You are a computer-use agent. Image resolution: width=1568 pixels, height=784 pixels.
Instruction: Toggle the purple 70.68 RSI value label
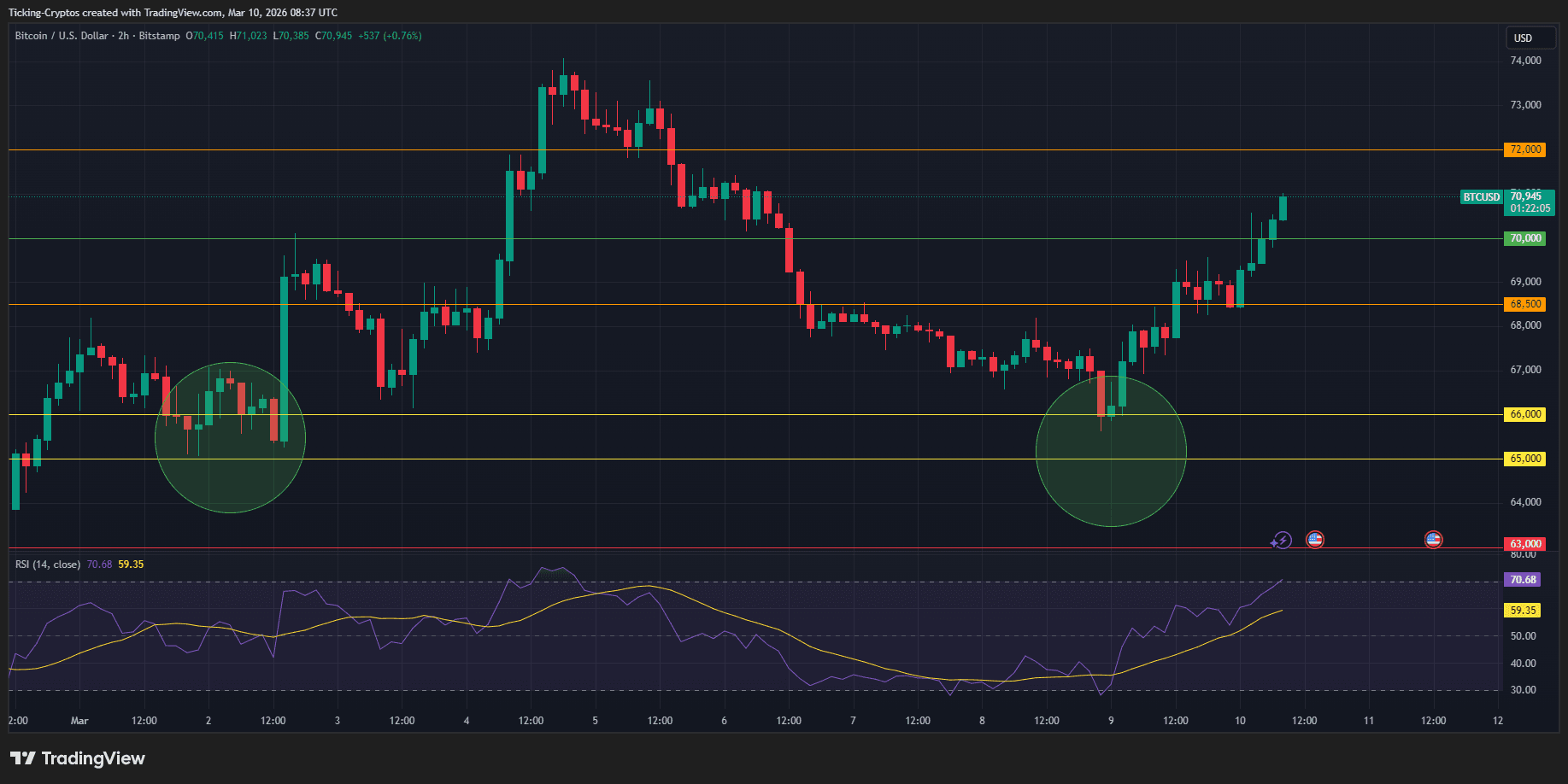[1523, 579]
